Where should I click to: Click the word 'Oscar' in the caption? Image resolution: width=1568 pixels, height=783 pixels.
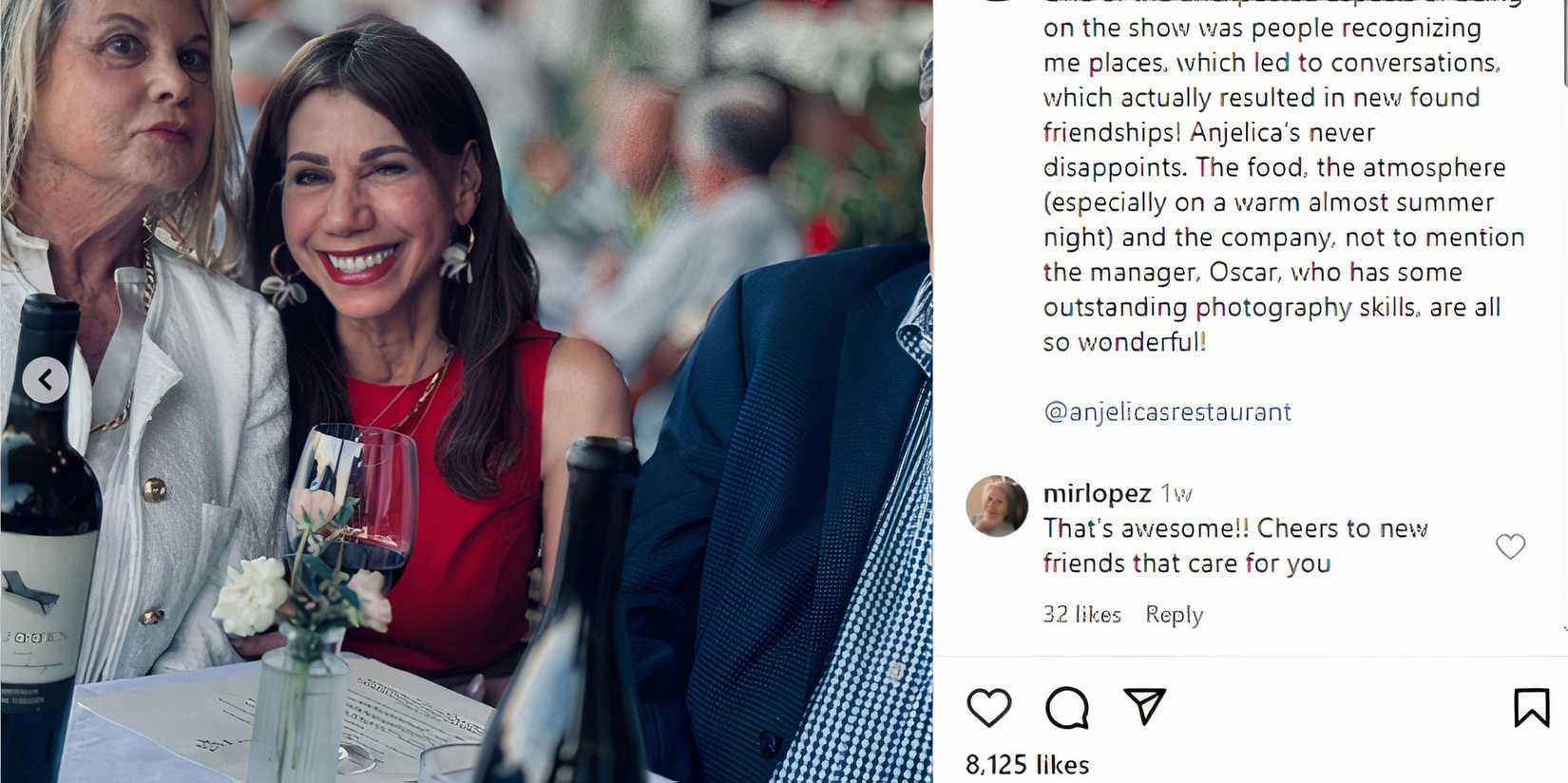click(x=1242, y=273)
